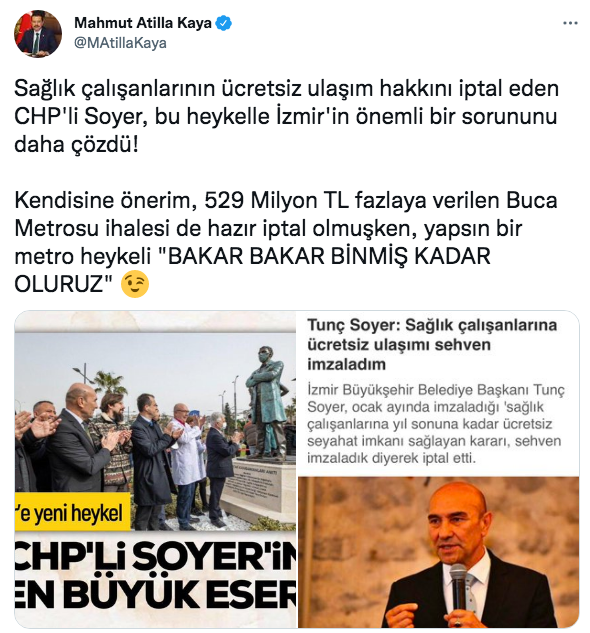
Task: Click the bronze doctor statue in the photo
Action: tap(267, 402)
